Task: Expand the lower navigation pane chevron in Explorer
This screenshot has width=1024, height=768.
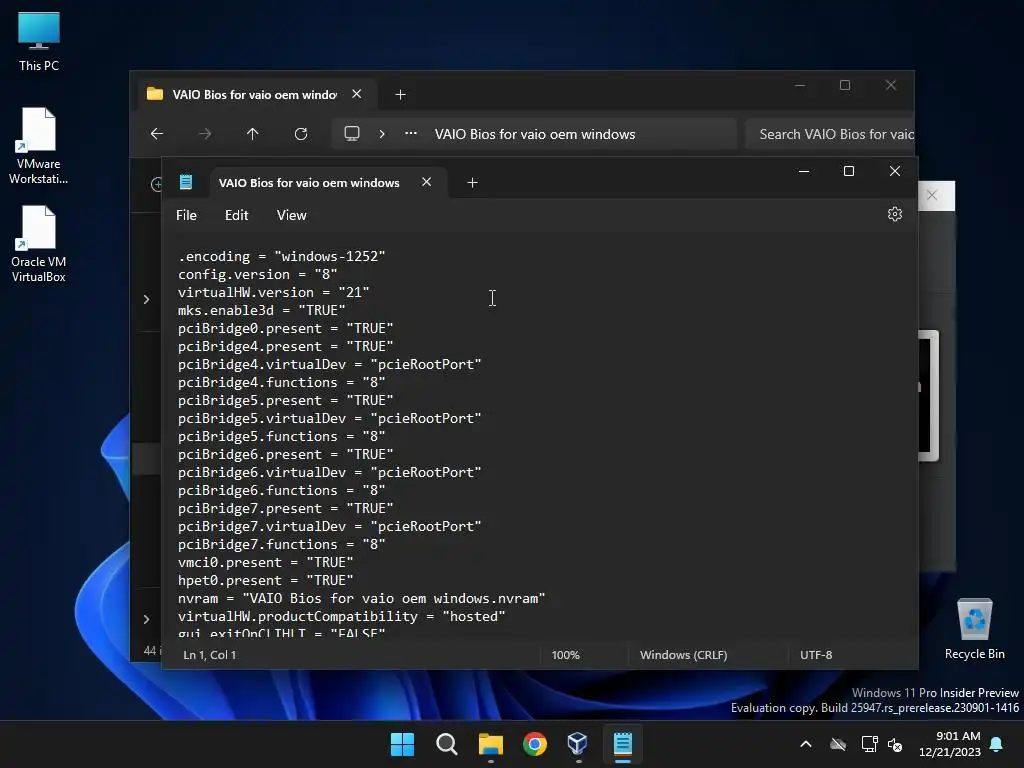Action: click(146, 619)
